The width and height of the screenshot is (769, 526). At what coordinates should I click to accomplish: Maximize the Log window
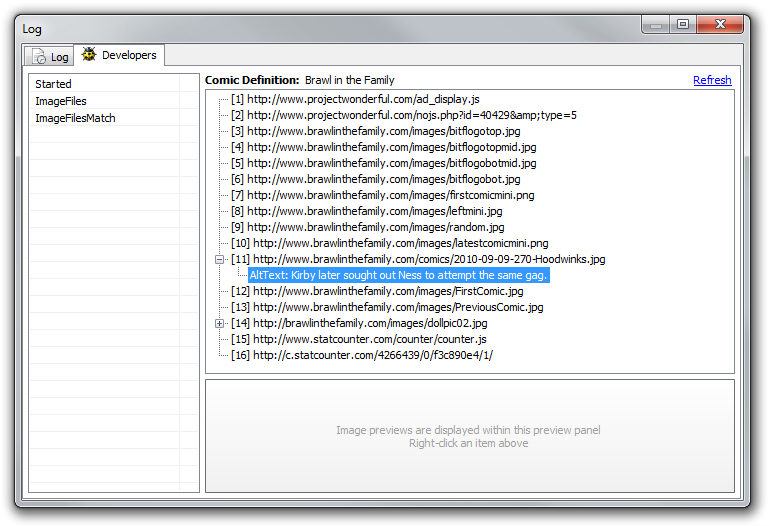683,25
